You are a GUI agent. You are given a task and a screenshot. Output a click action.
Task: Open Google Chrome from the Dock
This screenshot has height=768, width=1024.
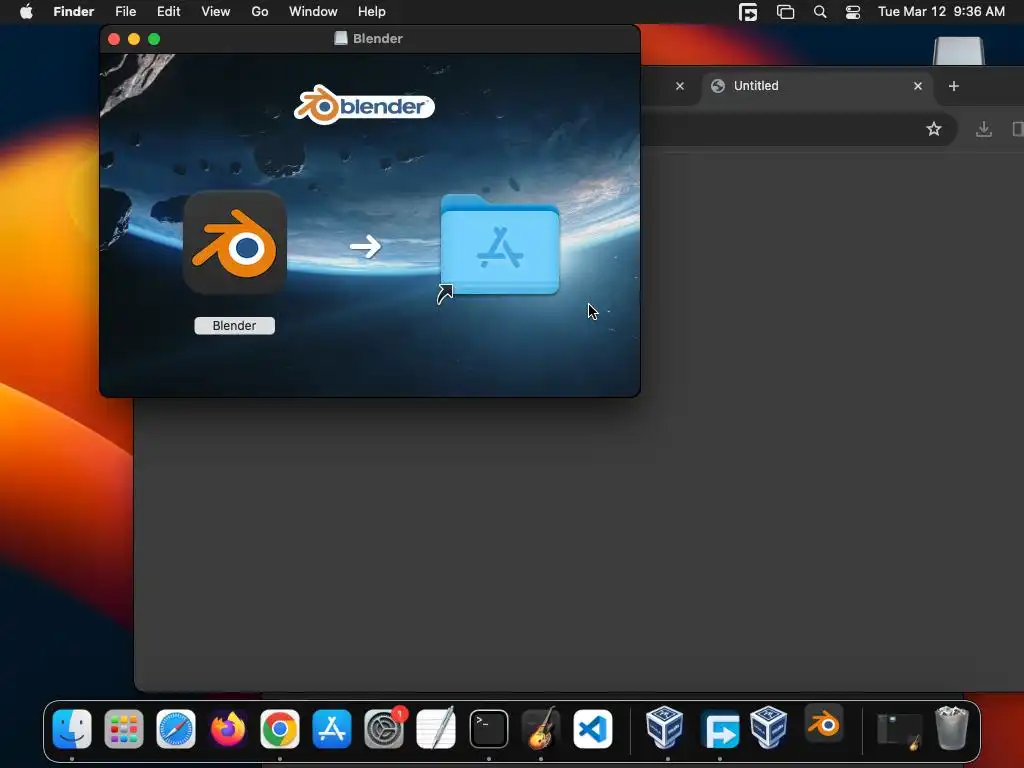[280, 729]
